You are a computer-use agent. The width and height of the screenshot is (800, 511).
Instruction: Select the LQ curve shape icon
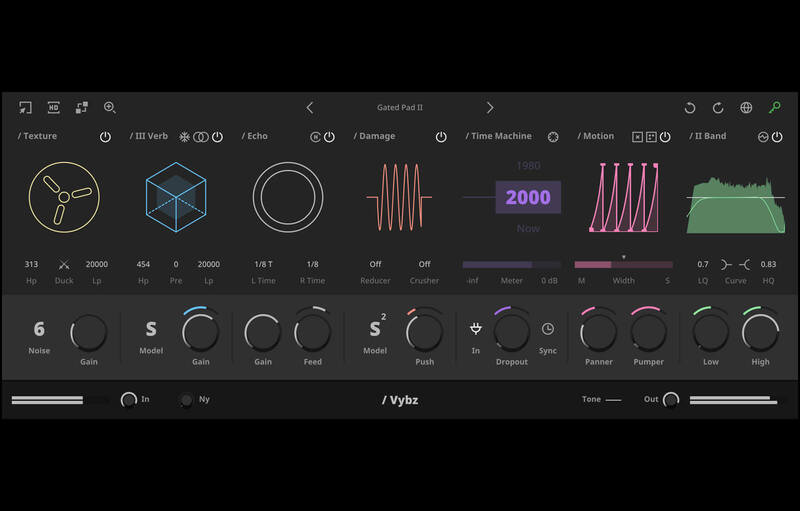(x=726, y=265)
